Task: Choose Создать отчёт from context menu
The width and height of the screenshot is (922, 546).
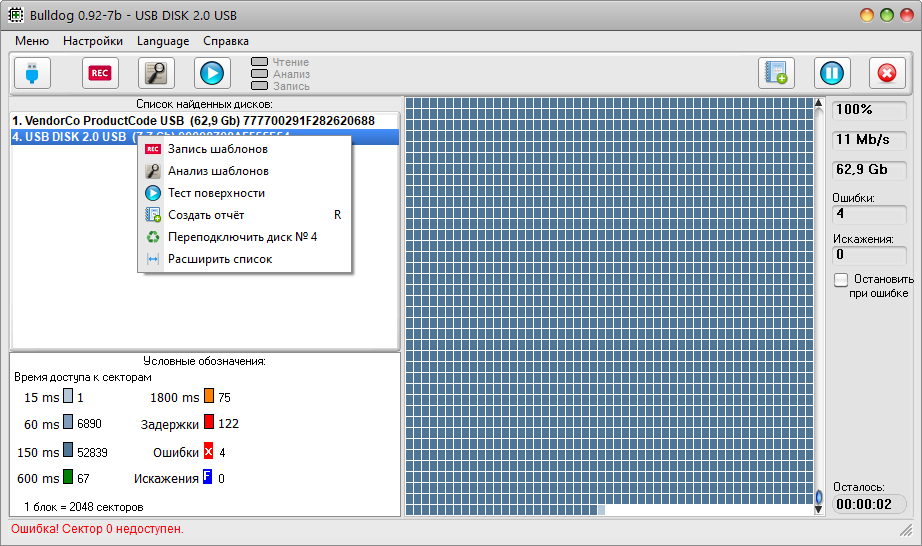Action: coord(245,215)
